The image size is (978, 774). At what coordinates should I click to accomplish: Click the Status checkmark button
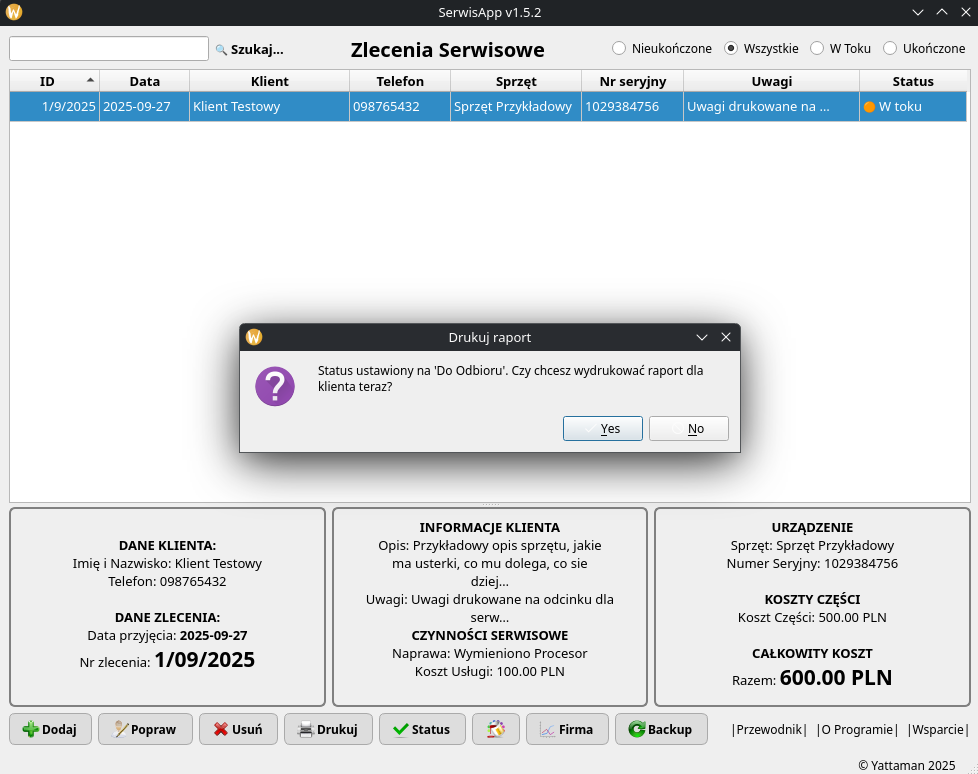tap(421, 729)
